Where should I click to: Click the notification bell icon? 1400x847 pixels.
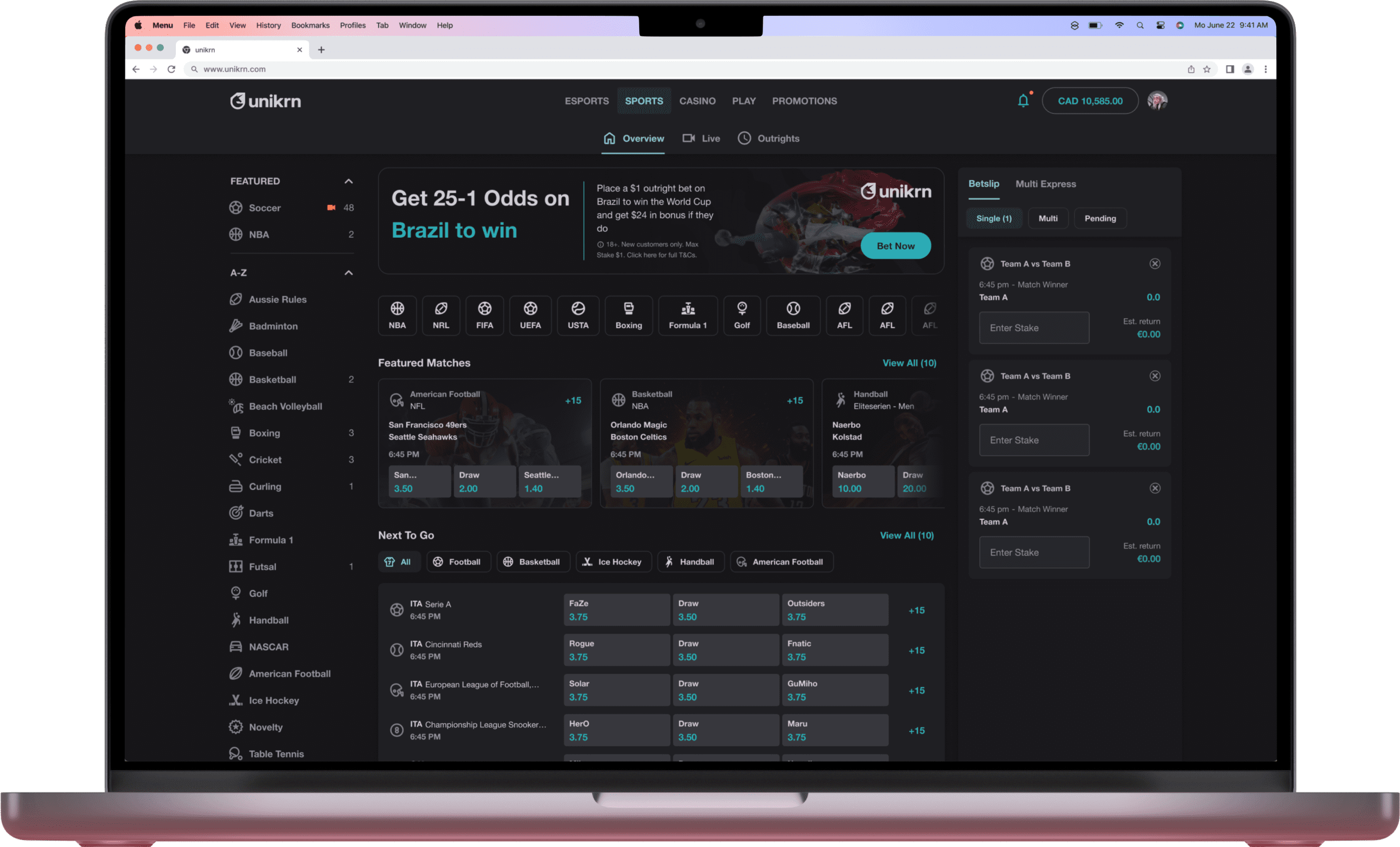click(x=1022, y=101)
